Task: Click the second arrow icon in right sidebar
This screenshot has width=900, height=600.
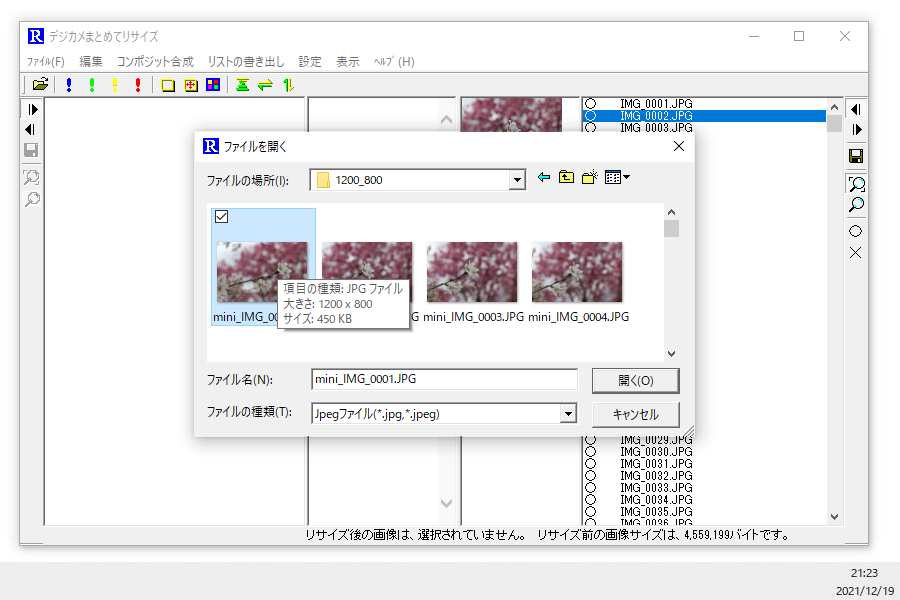Action: (857, 130)
